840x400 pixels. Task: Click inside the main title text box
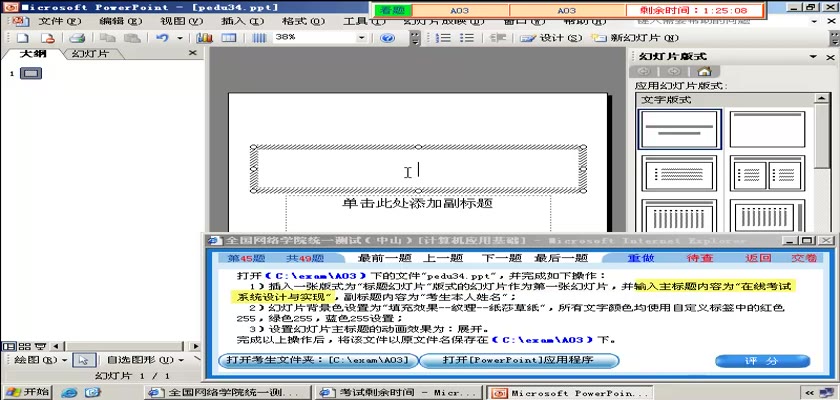pyautogui.click(x=418, y=169)
